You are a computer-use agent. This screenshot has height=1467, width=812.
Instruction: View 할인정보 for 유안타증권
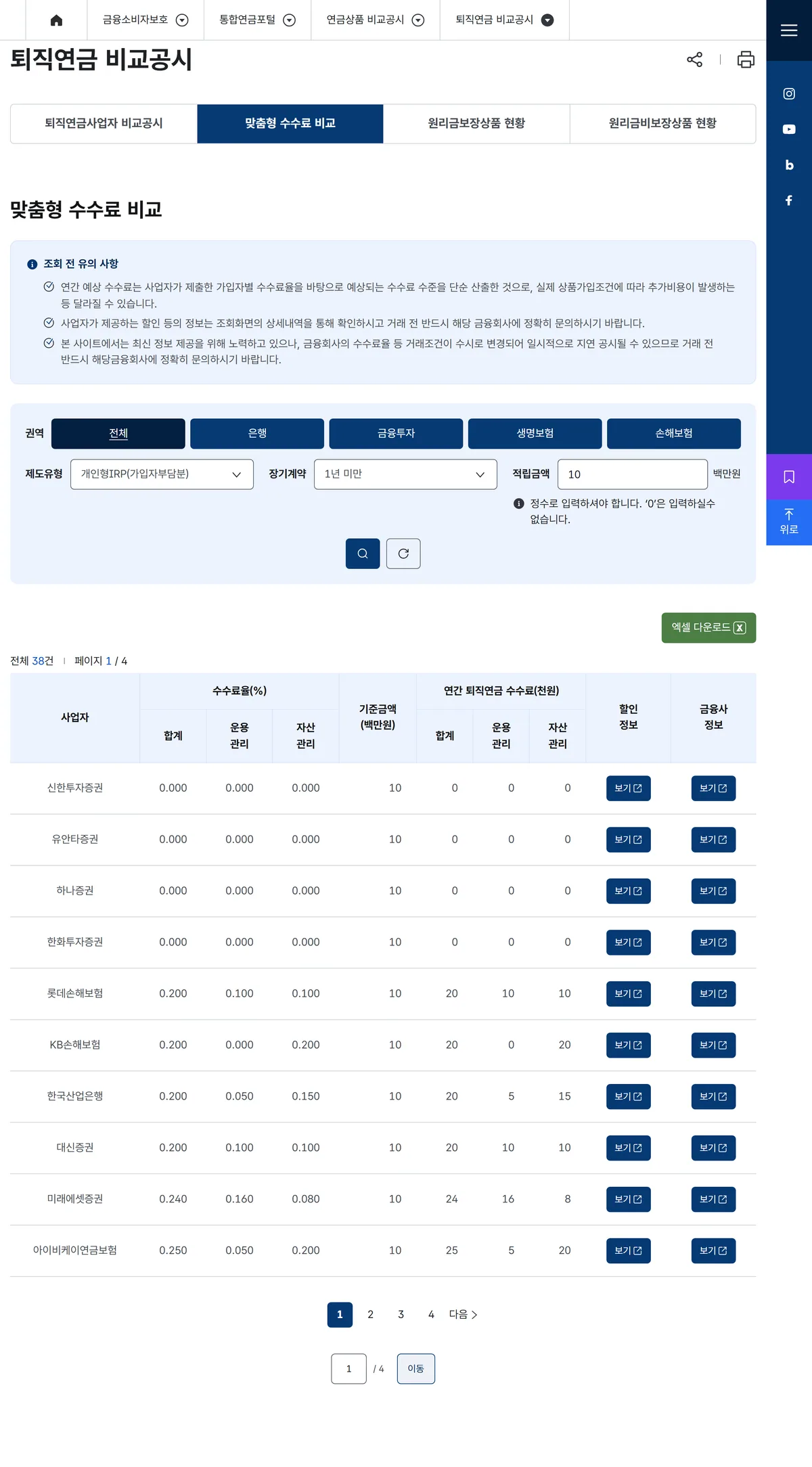coord(629,840)
